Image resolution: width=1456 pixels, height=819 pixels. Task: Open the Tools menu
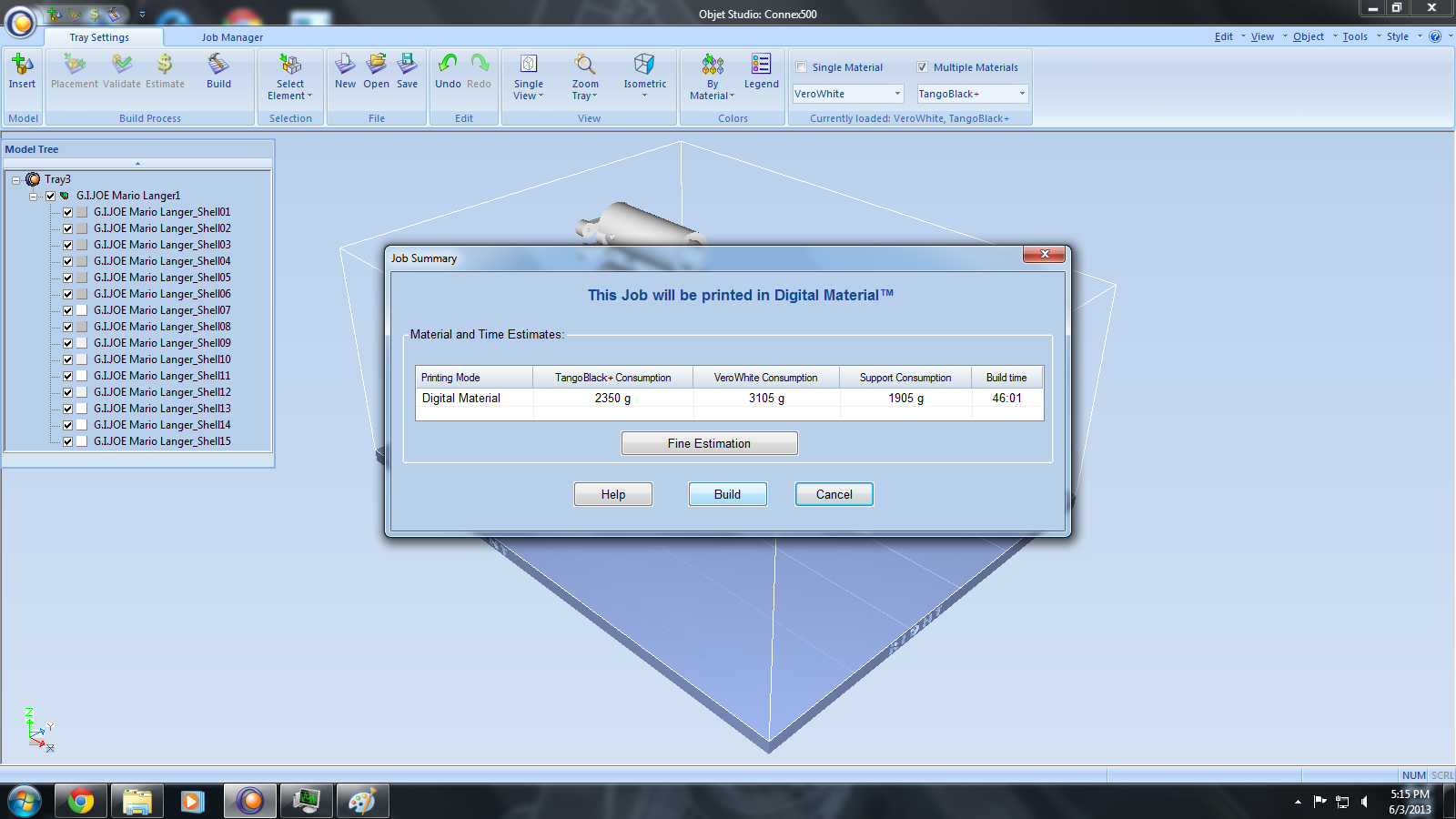click(x=1355, y=36)
